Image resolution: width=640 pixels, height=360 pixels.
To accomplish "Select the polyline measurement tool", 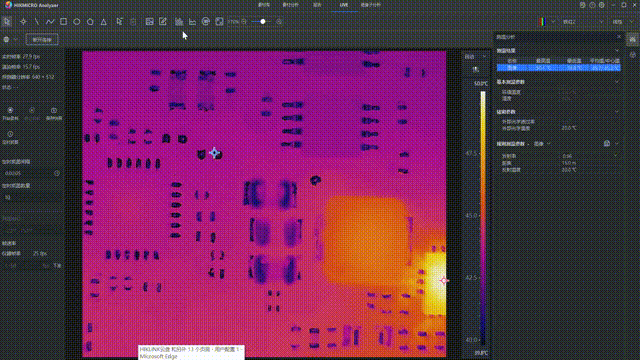I will [x=50, y=22].
